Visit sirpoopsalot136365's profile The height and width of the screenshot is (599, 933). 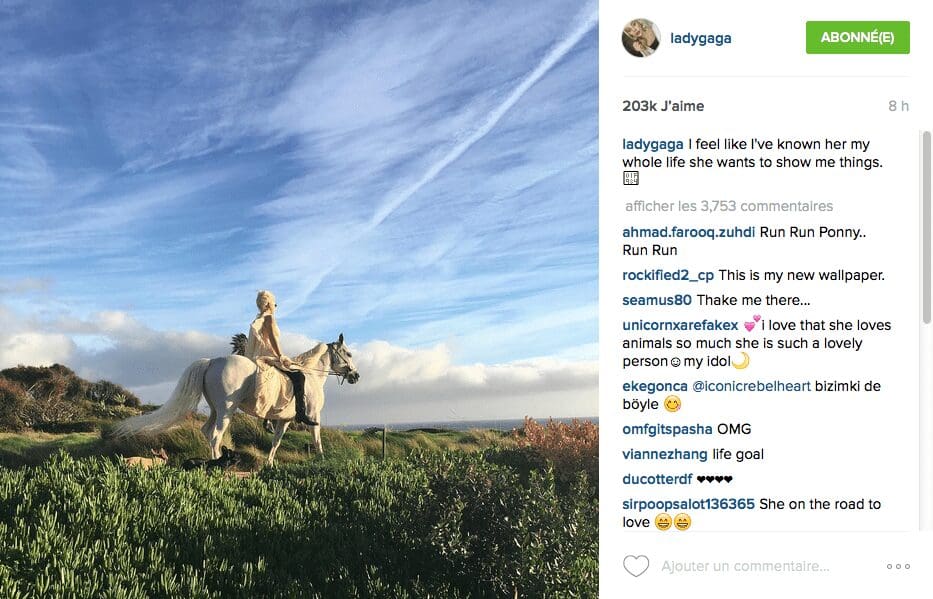688,504
